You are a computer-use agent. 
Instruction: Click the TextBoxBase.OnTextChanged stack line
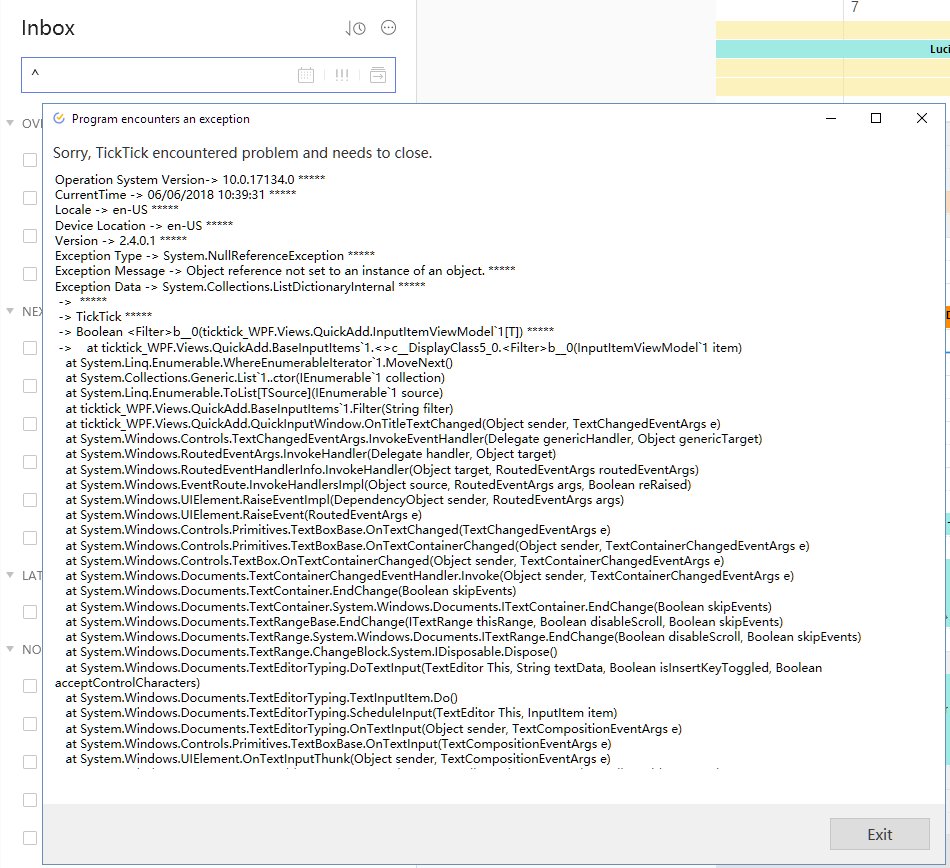[338, 530]
